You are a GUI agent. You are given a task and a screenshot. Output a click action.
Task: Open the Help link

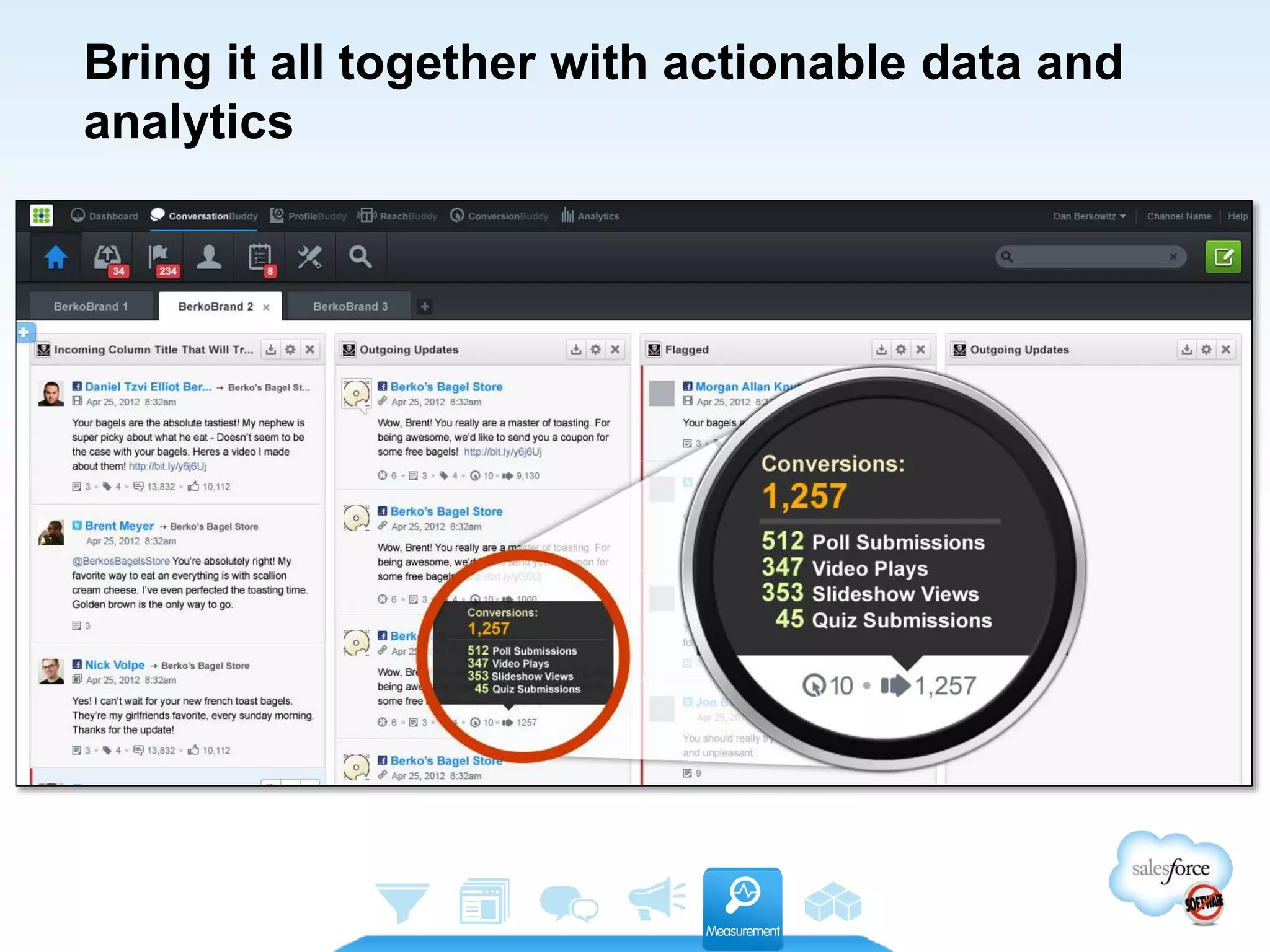1238,216
